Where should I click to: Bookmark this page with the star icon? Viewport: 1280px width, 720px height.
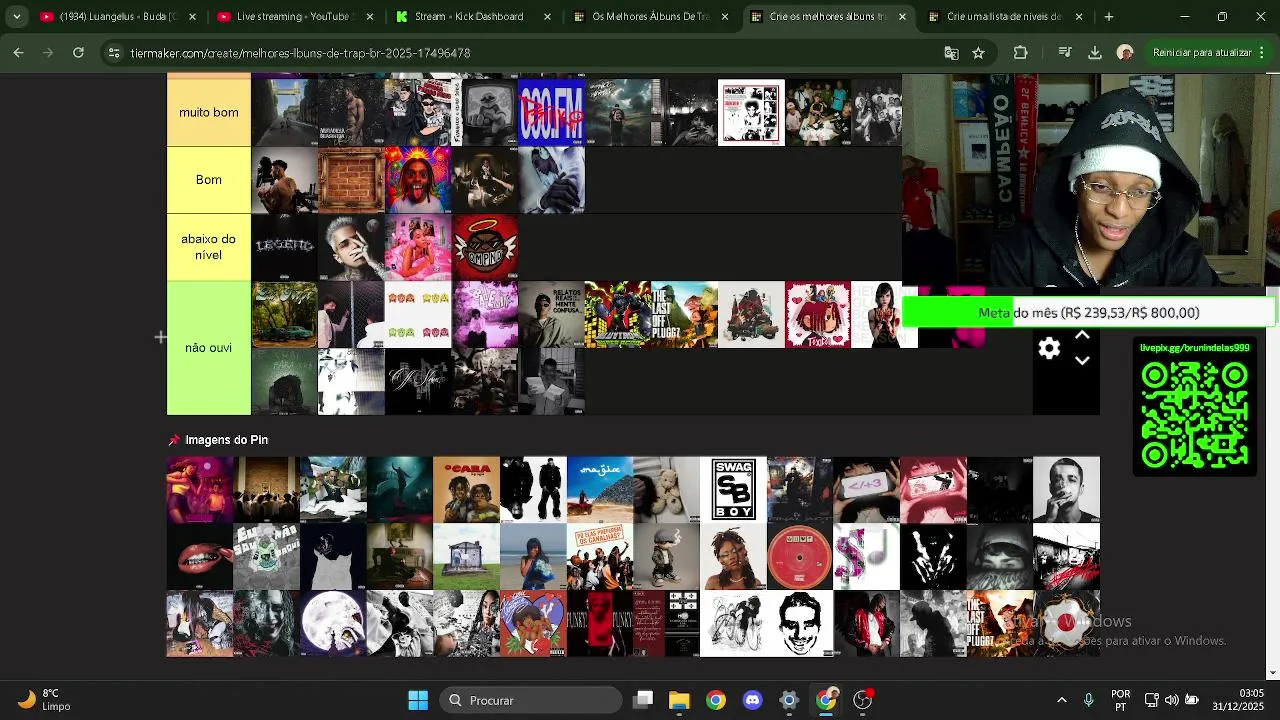pos(978,53)
